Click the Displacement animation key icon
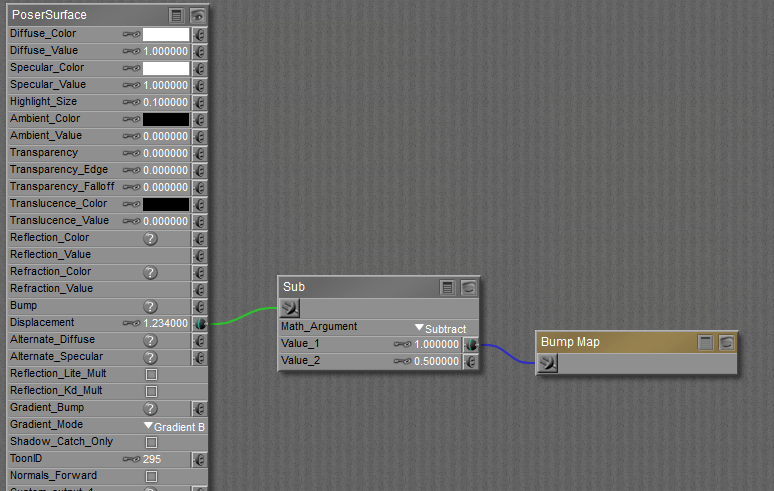This screenshot has width=774, height=491. pos(131,324)
